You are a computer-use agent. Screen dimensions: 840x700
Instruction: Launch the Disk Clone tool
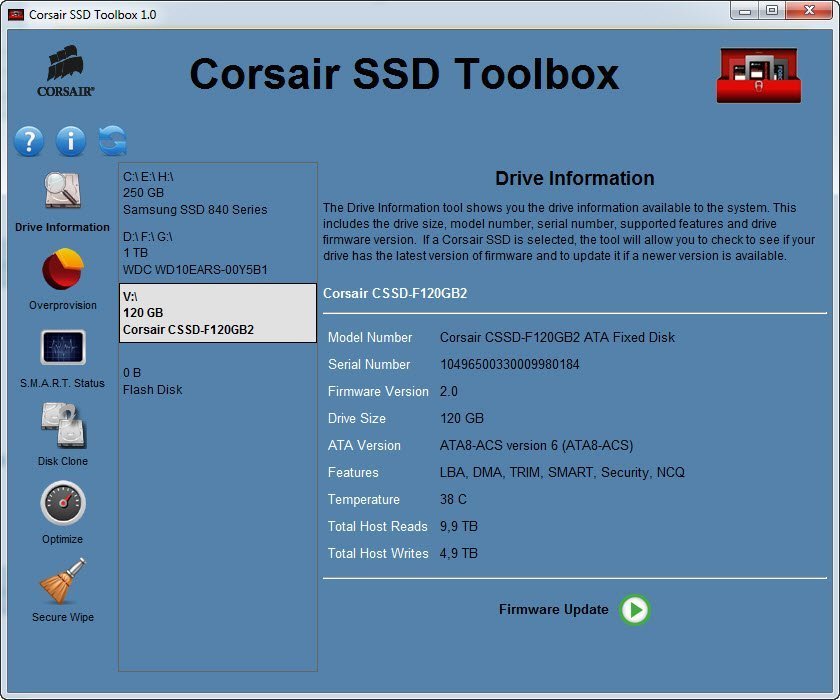click(62, 426)
